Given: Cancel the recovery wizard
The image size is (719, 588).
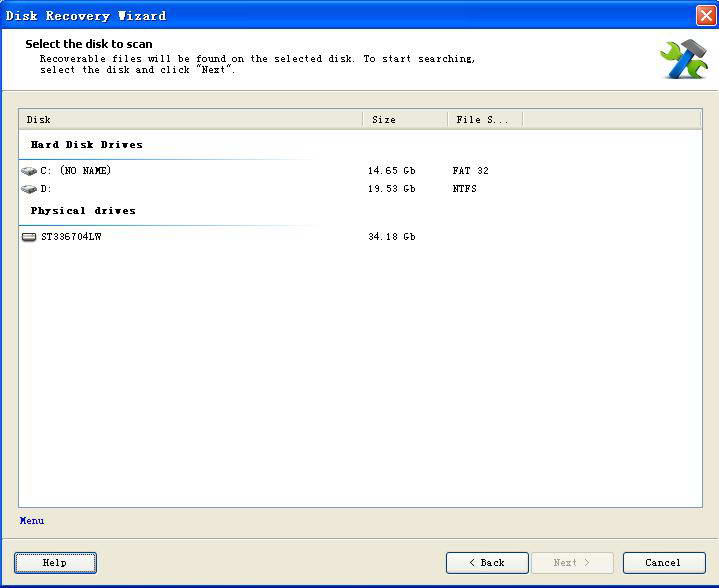Looking at the screenshot, I should click(664, 563).
